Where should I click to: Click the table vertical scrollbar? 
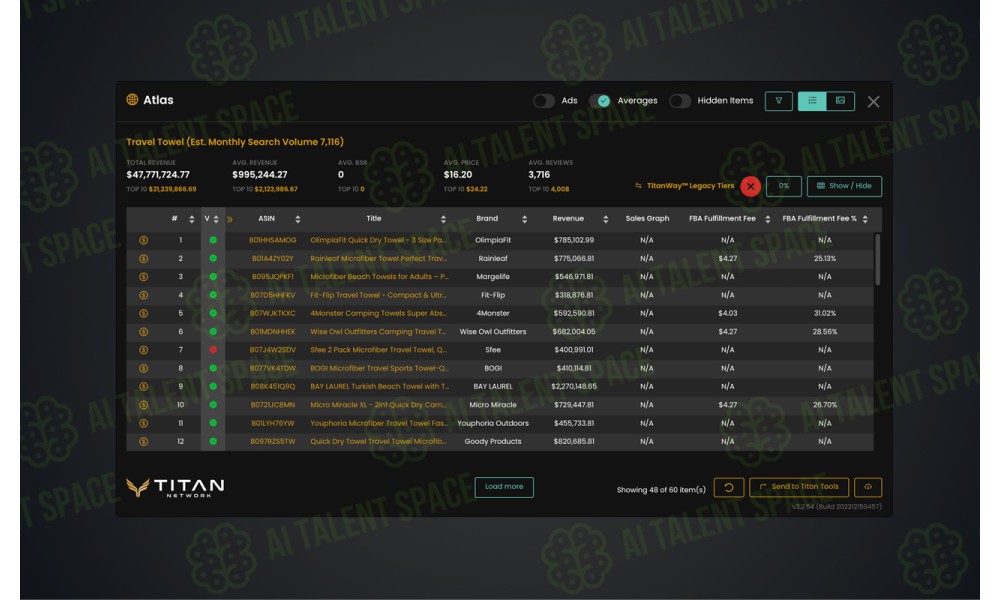pos(878,260)
